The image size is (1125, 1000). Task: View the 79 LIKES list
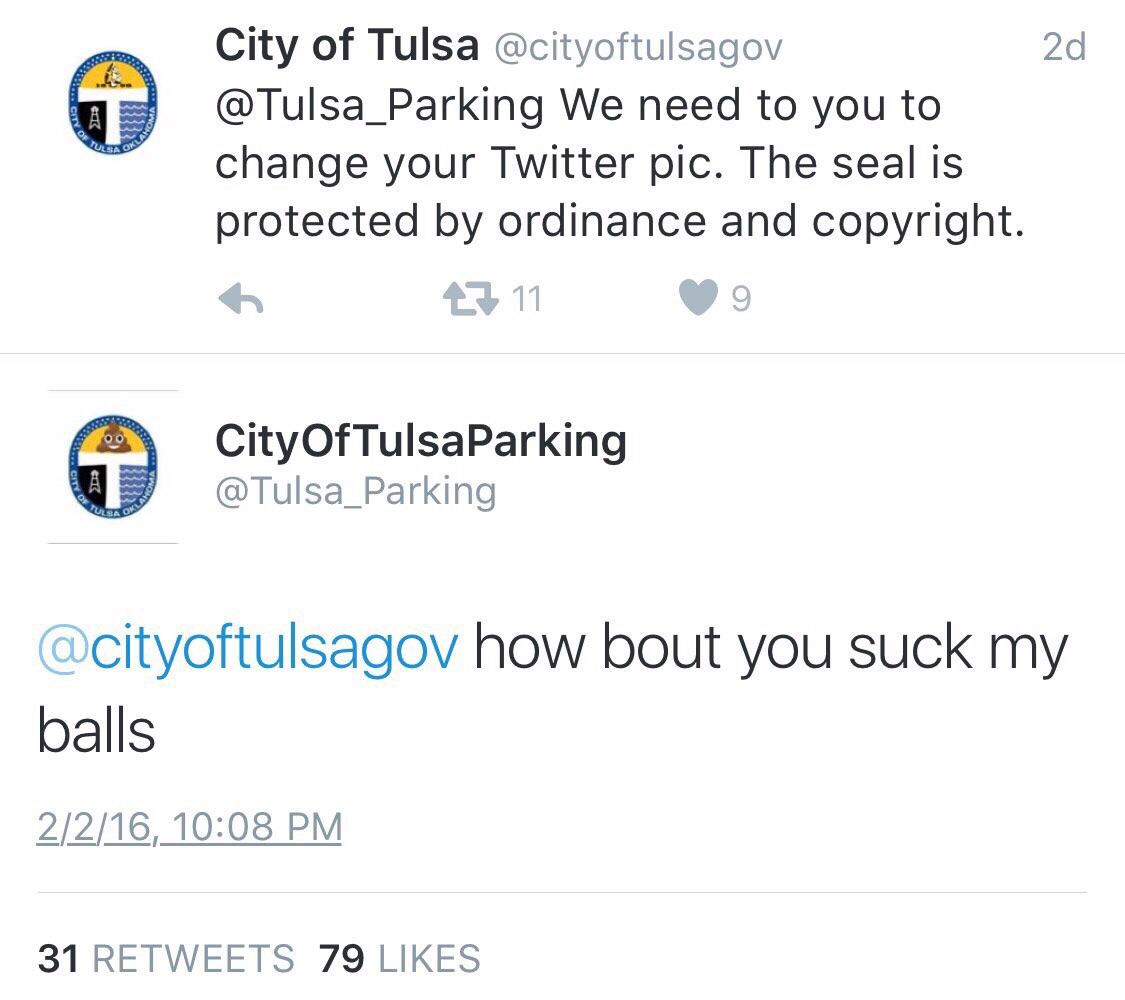(400, 958)
